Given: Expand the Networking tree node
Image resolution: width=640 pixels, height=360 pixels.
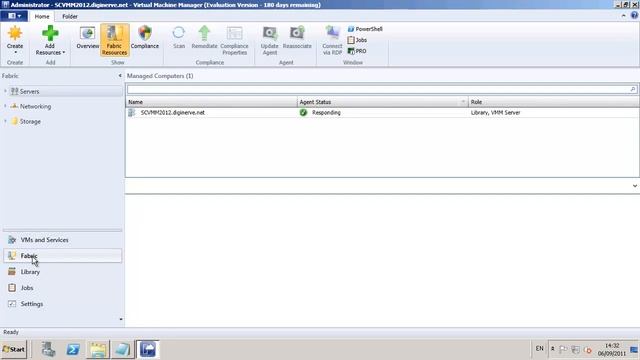Looking at the screenshot, I should pos(5,106).
